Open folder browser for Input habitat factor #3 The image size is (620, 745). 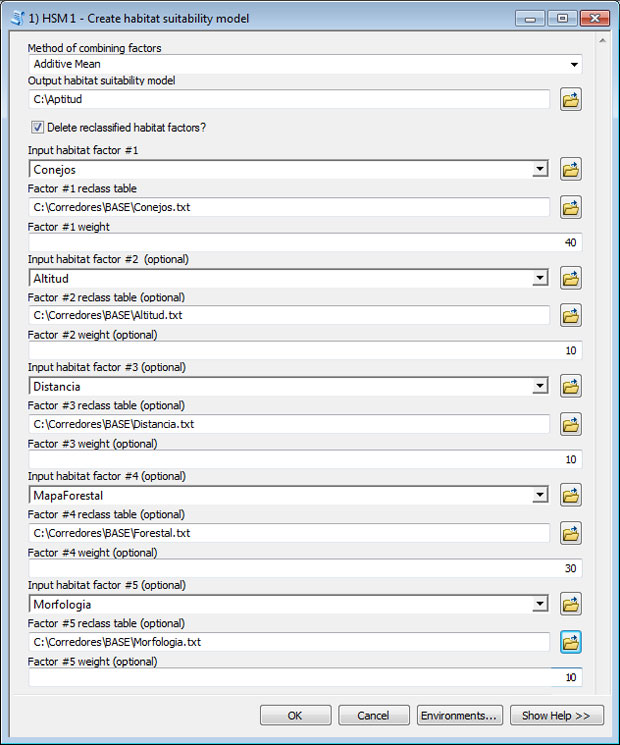pyautogui.click(x=571, y=386)
